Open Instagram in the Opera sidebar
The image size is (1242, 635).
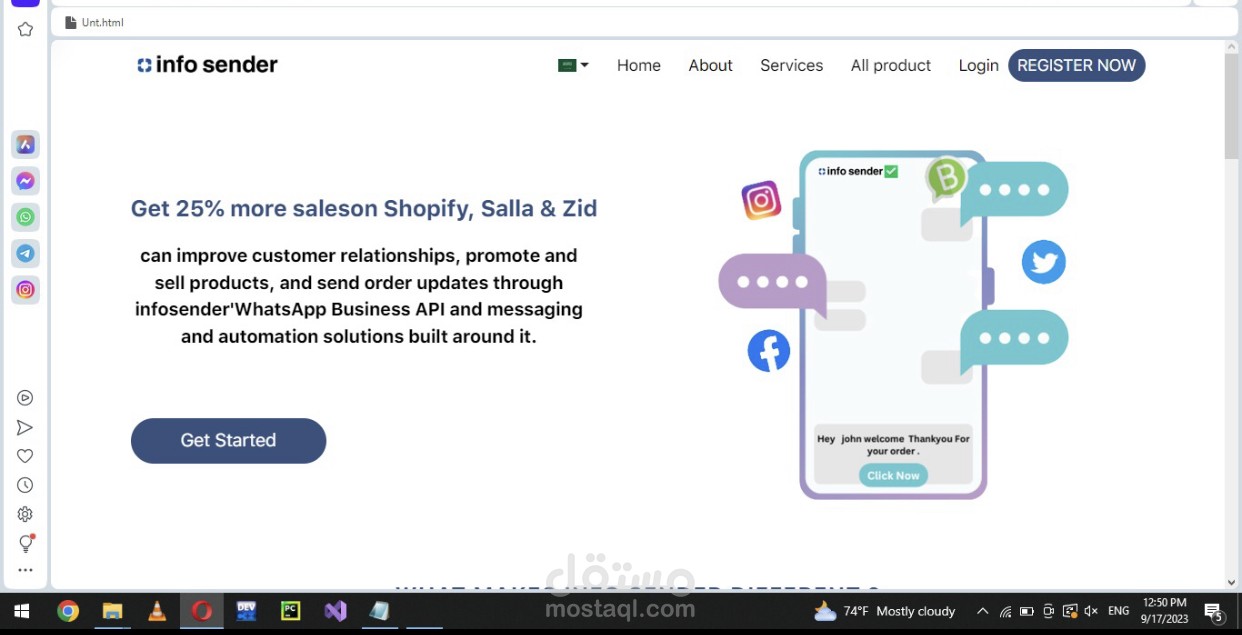[x=26, y=290]
